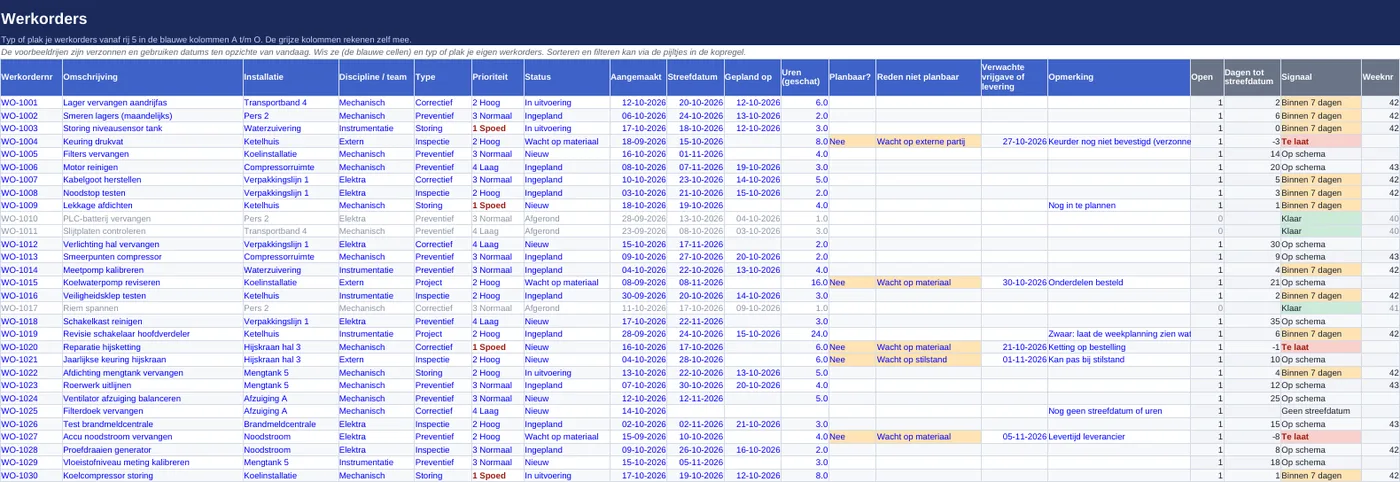Select work order cell WO-1001
This screenshot has height=482, width=1400.
coord(30,103)
